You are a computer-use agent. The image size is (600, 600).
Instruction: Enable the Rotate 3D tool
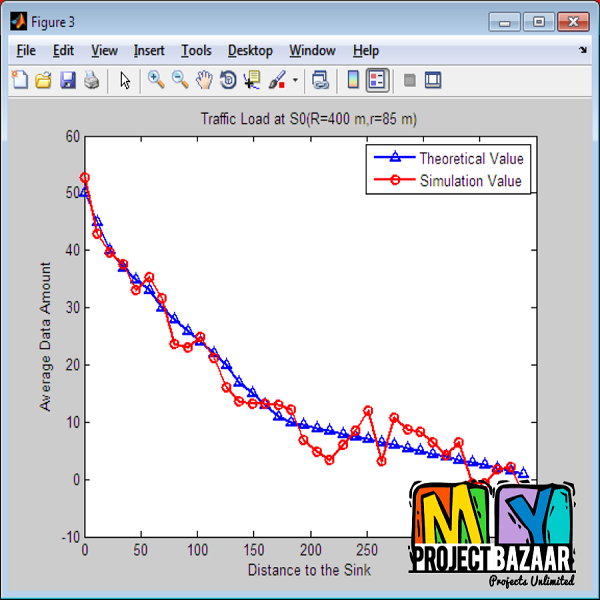(x=228, y=80)
